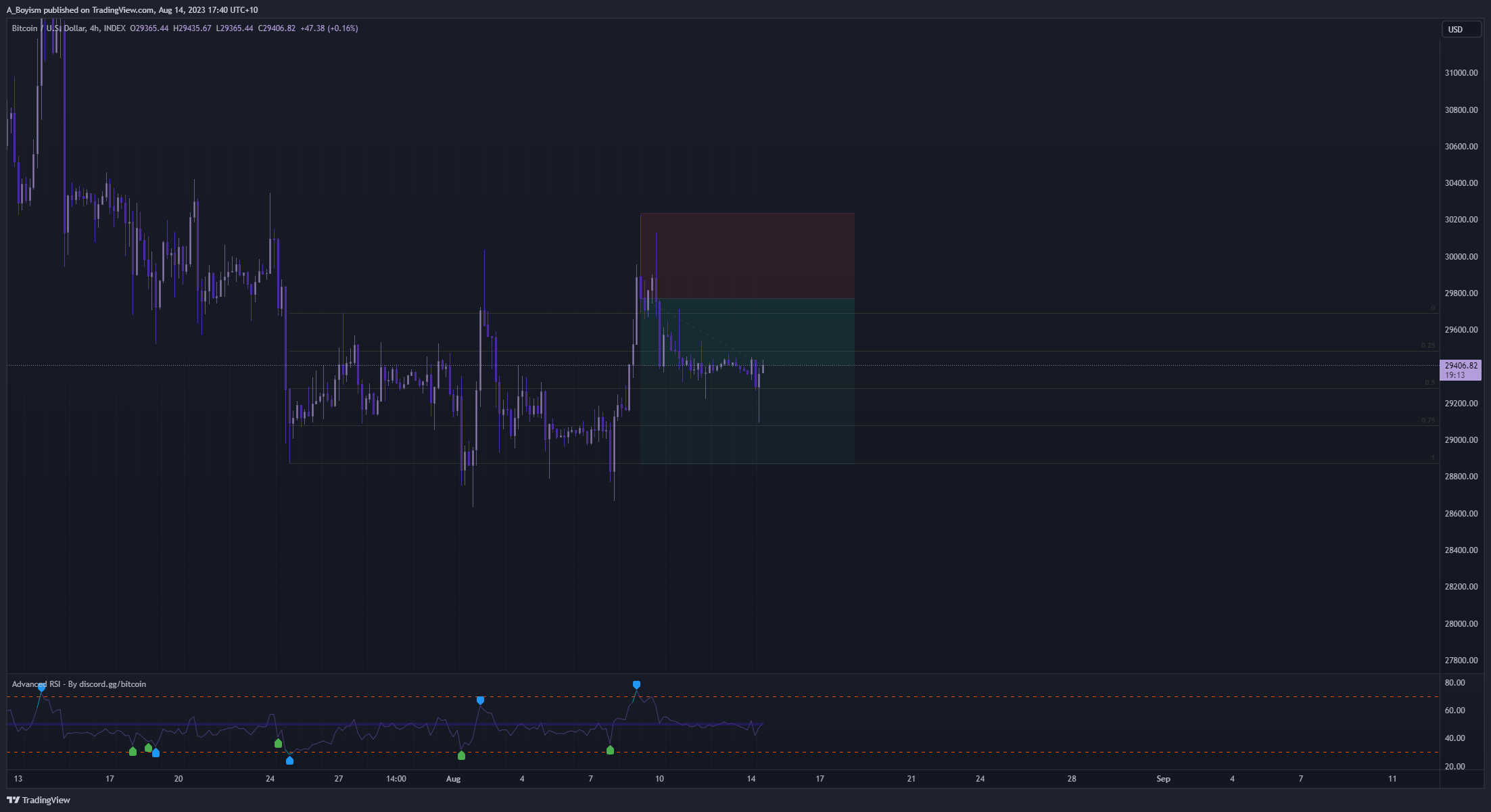1491x812 pixels.
Task: Click the 0.5 Fibonacci level label
Action: 1429,383
